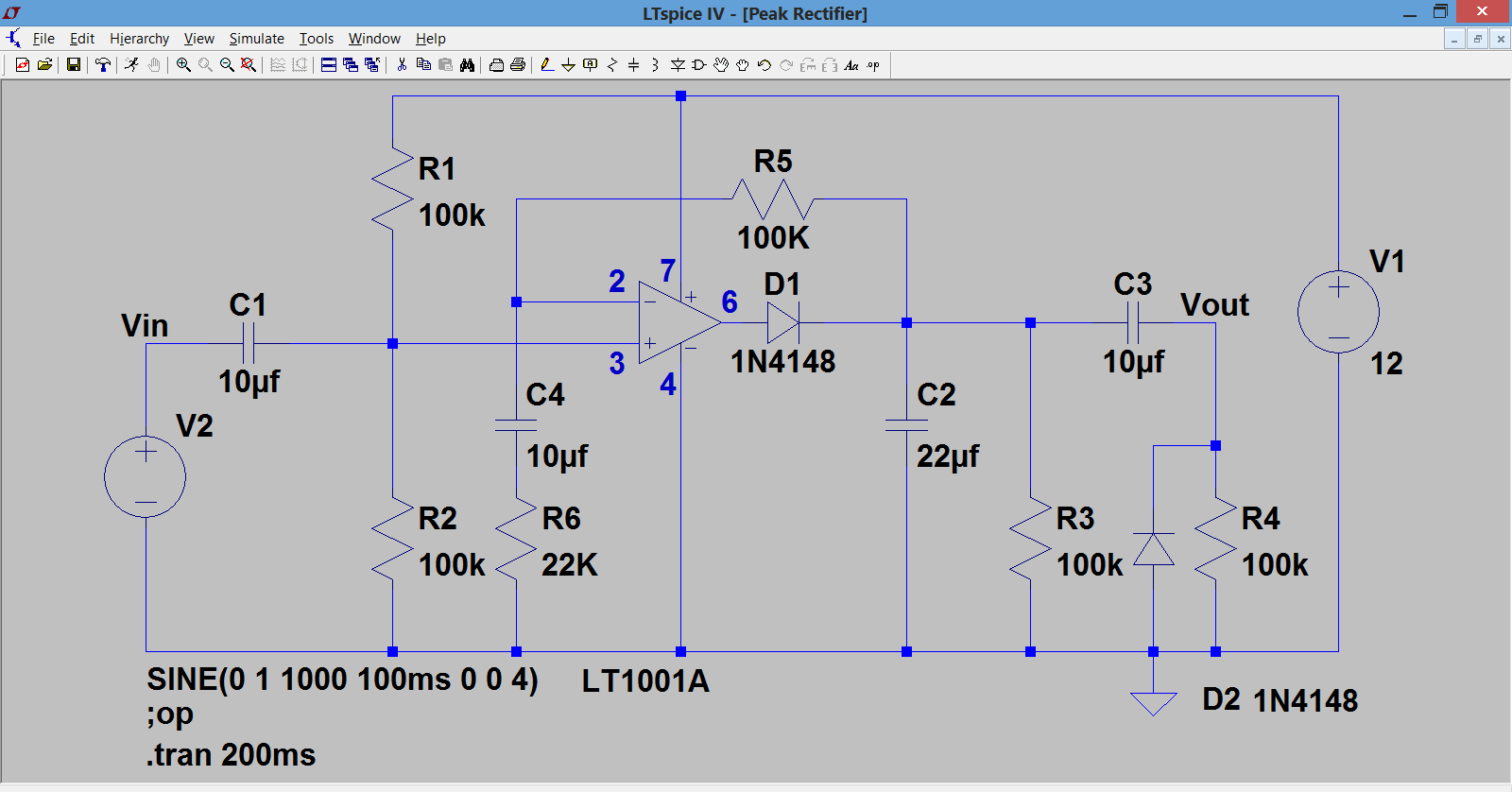Print the schematic
The height and width of the screenshot is (792, 1512).
[x=518, y=64]
